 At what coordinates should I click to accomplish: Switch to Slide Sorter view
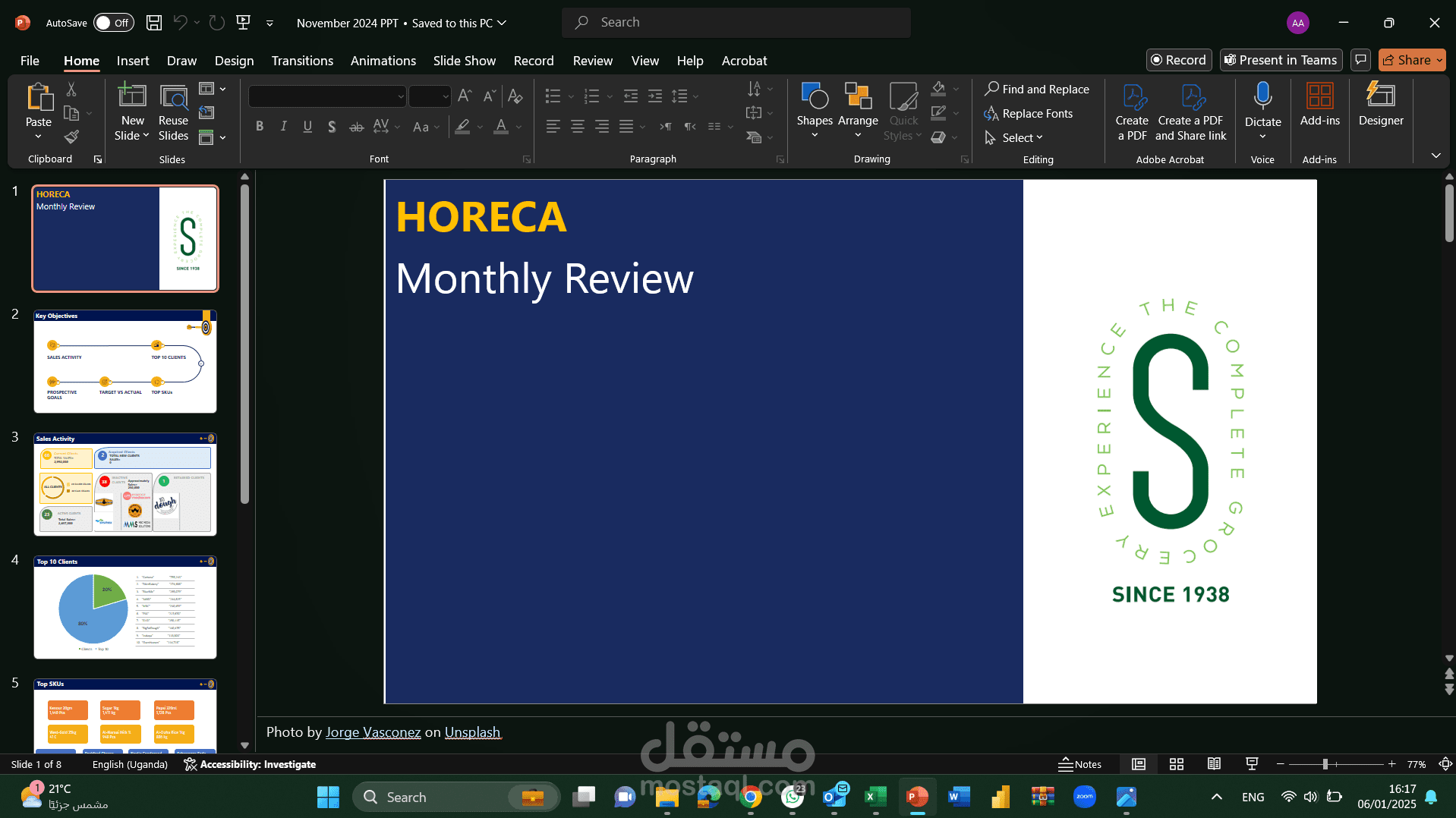pos(1177,764)
